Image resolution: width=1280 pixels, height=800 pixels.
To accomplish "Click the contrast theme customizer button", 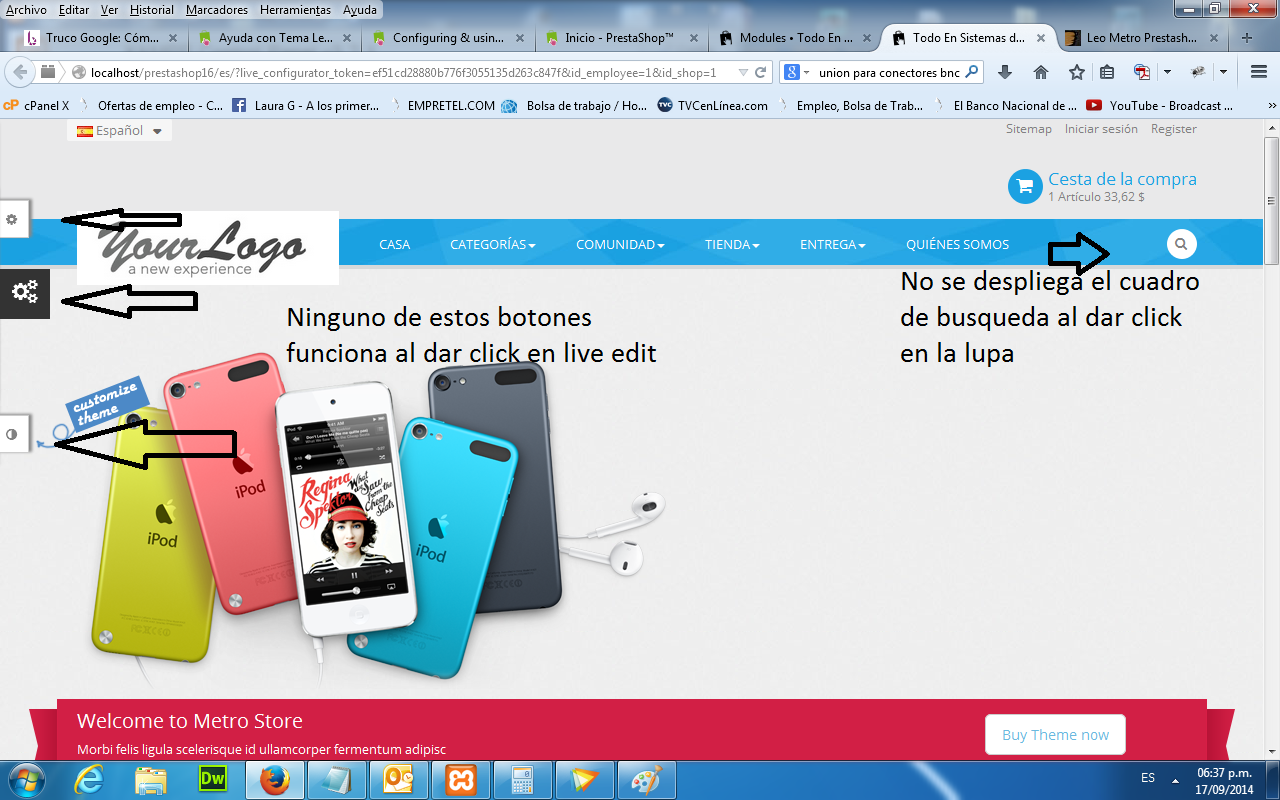I will pos(13,434).
